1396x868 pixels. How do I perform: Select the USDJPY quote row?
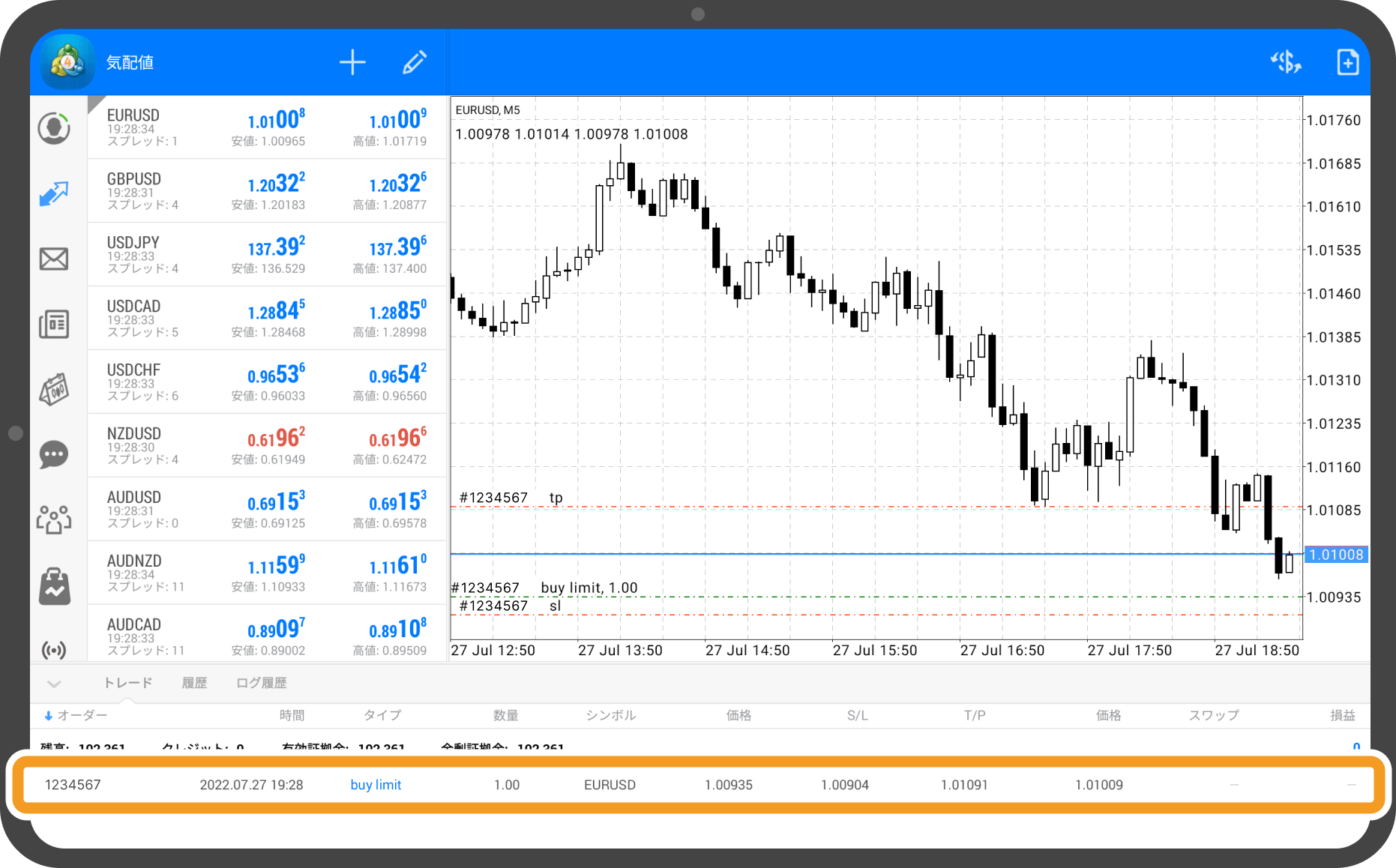(267, 255)
